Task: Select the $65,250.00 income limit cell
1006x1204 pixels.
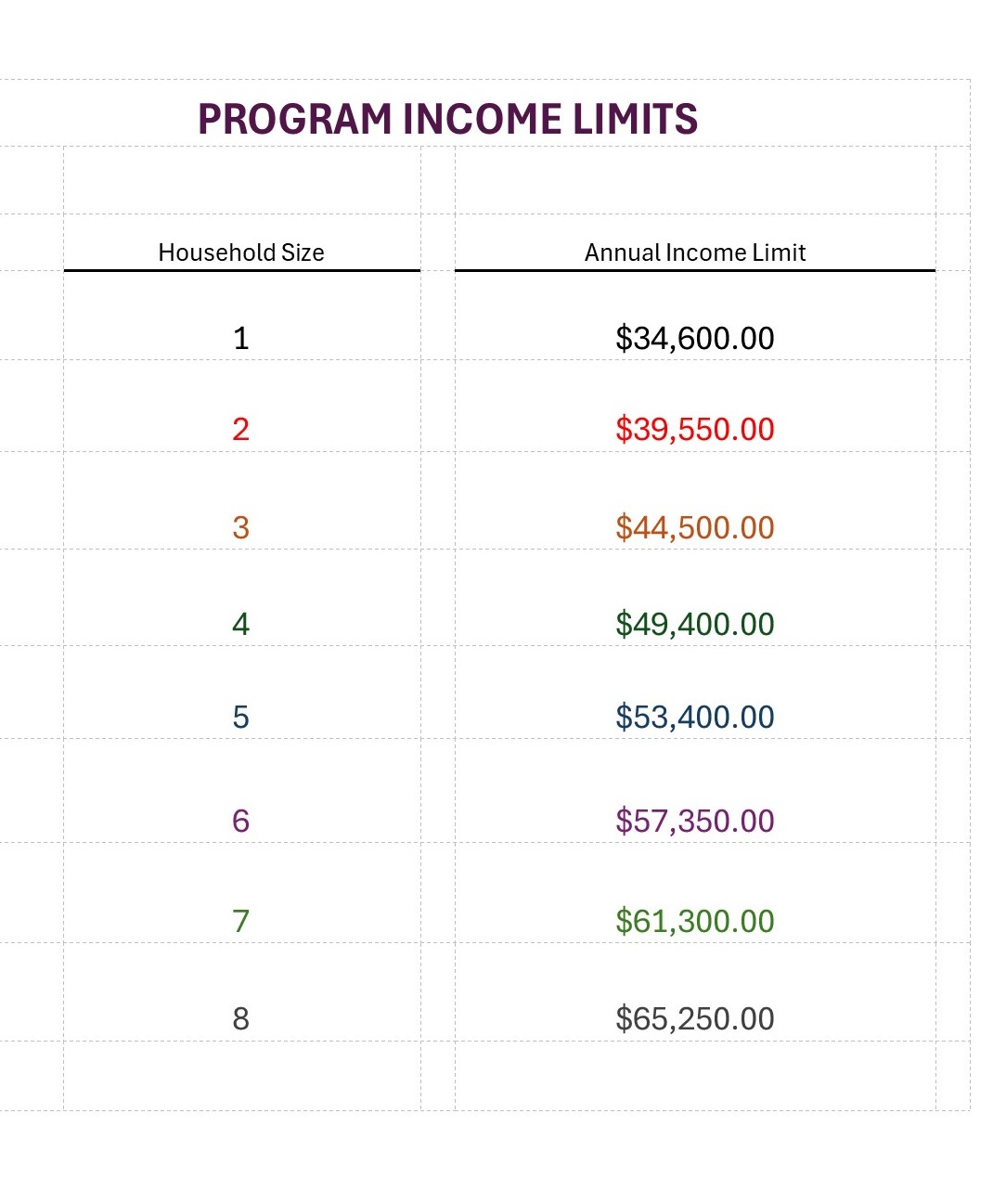Action: pos(694,1018)
